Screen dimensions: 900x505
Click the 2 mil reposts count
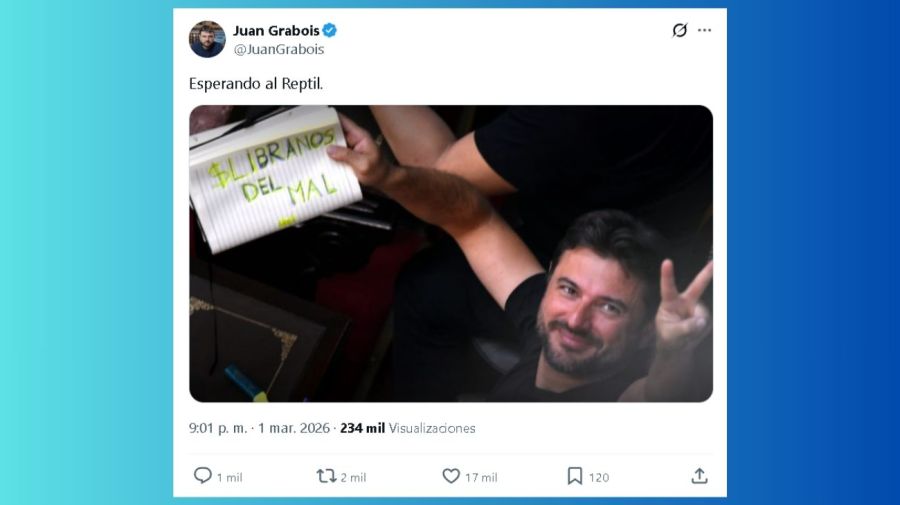click(353, 477)
